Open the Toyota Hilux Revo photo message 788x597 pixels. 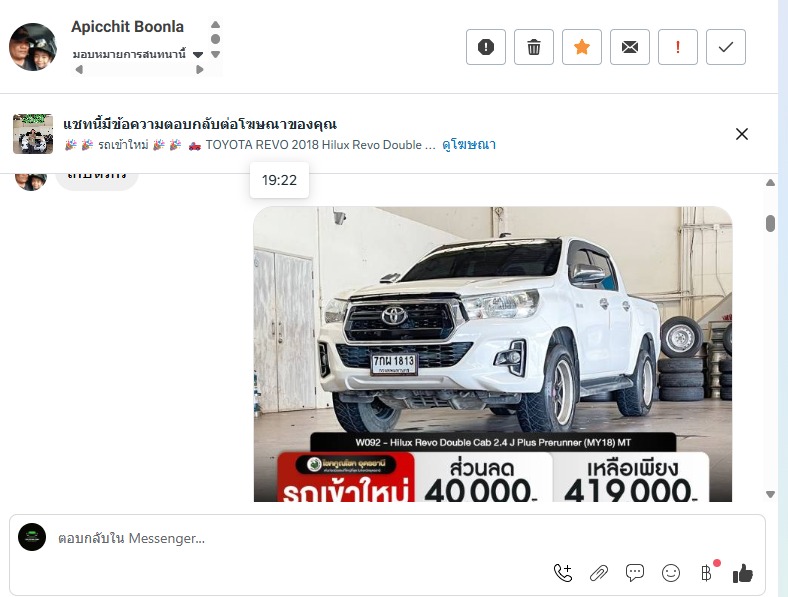coord(492,354)
